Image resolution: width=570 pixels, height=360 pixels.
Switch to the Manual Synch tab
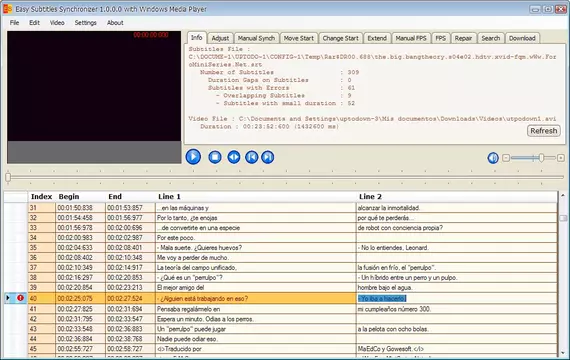point(256,38)
